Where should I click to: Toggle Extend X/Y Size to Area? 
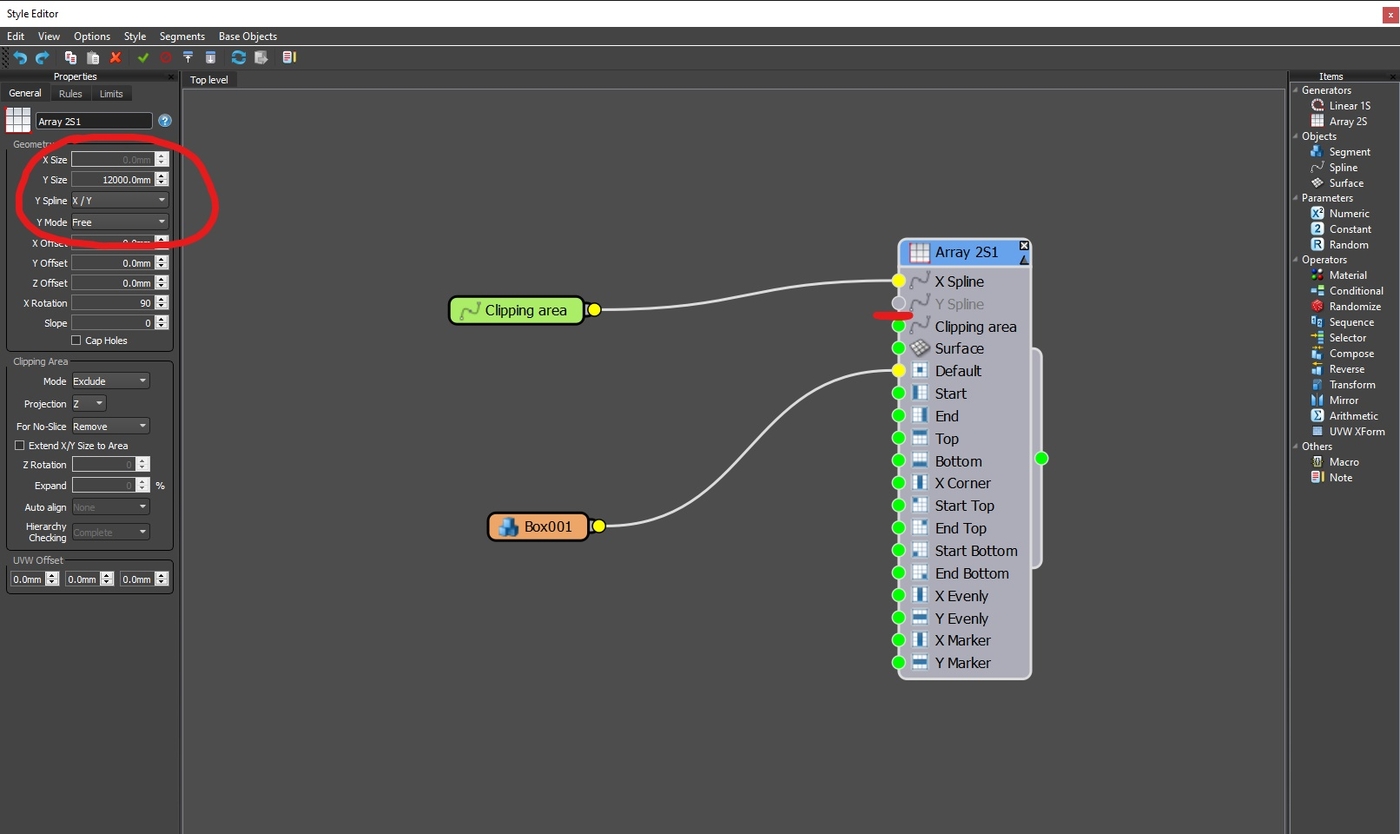point(20,445)
